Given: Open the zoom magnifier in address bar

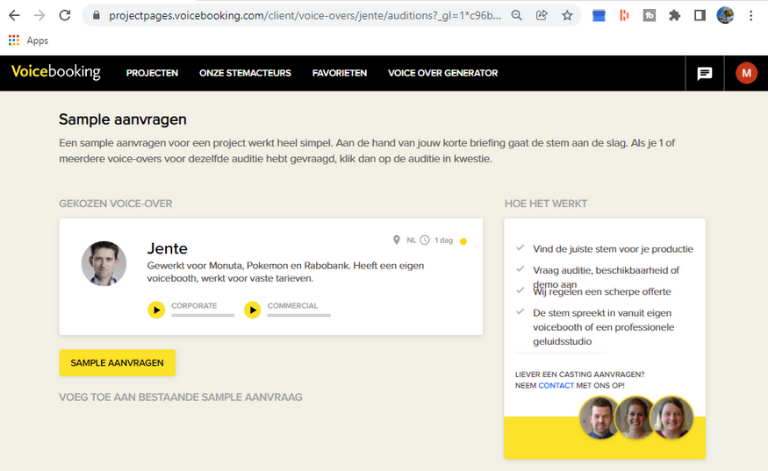Looking at the screenshot, I should pyautogui.click(x=516, y=16).
